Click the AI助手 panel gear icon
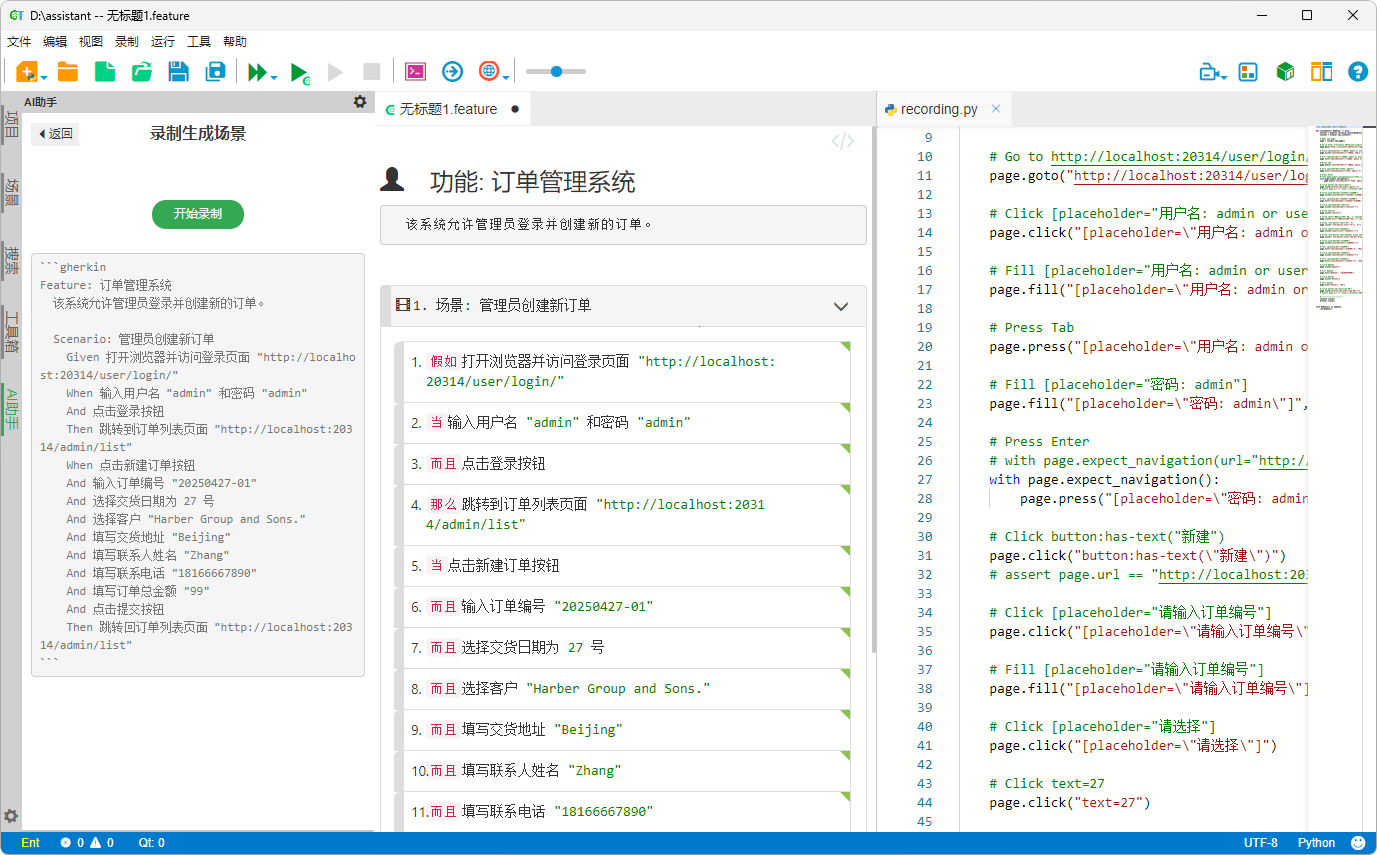Viewport: 1377px width, 855px height. tap(360, 101)
